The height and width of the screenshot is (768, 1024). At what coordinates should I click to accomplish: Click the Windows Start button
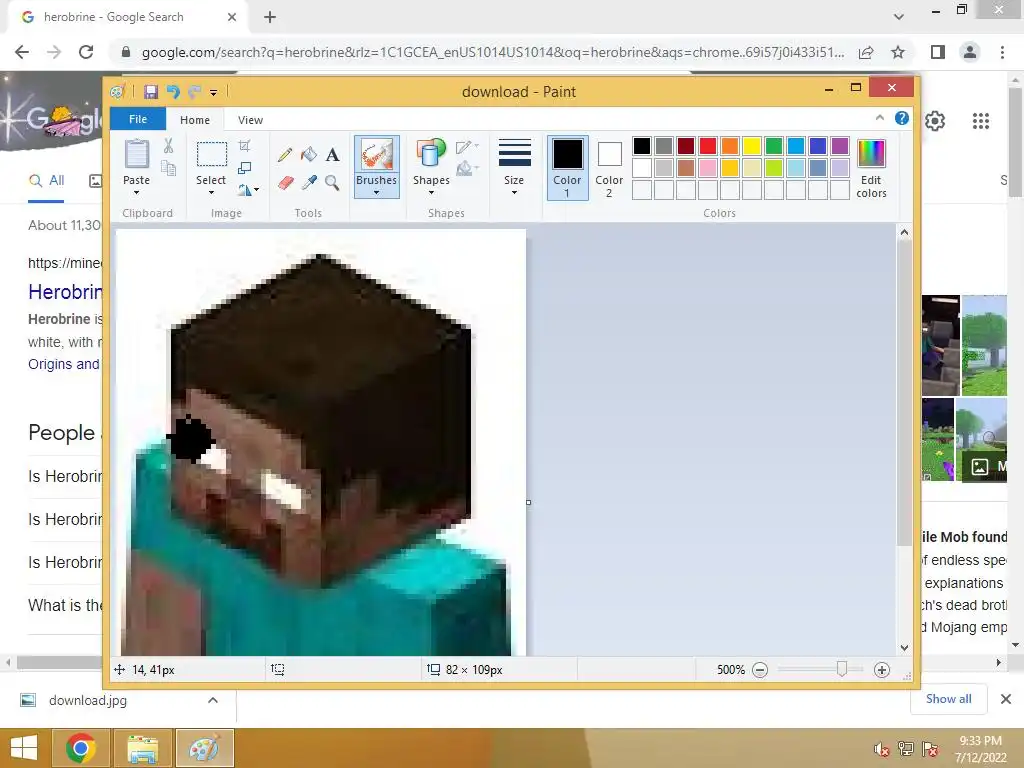point(24,748)
